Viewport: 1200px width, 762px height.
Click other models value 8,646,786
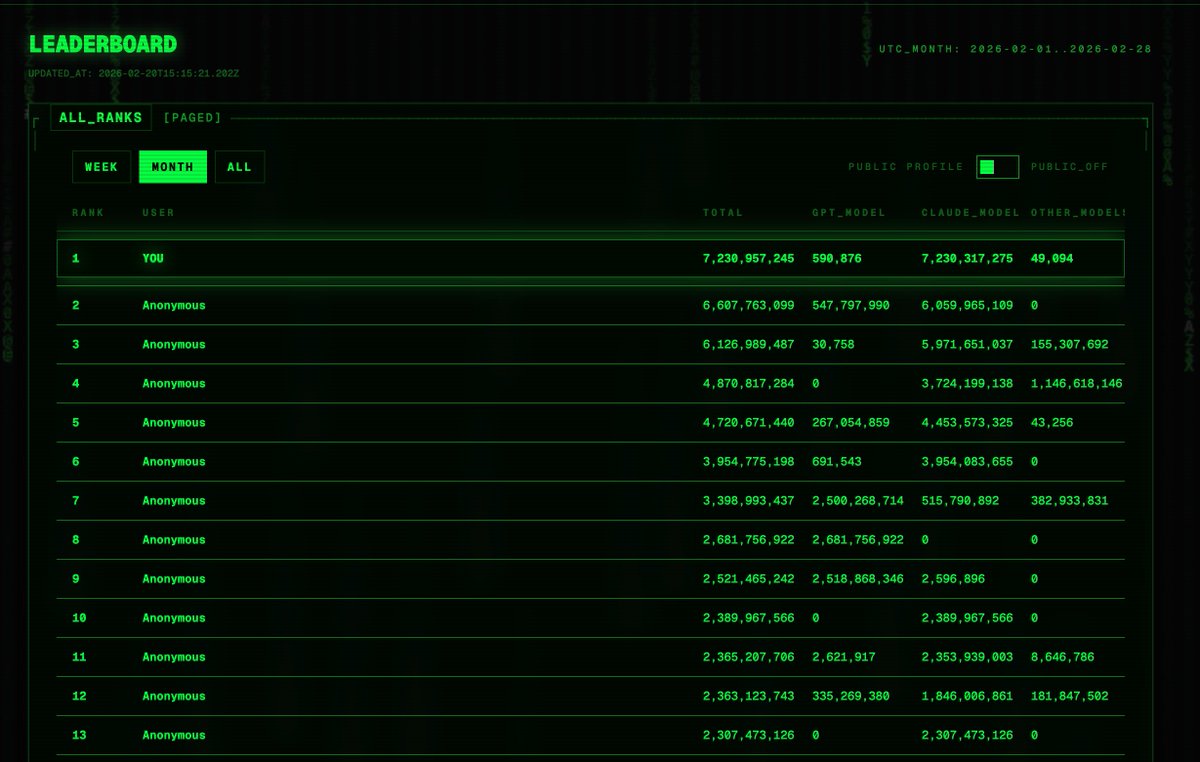(1063, 656)
